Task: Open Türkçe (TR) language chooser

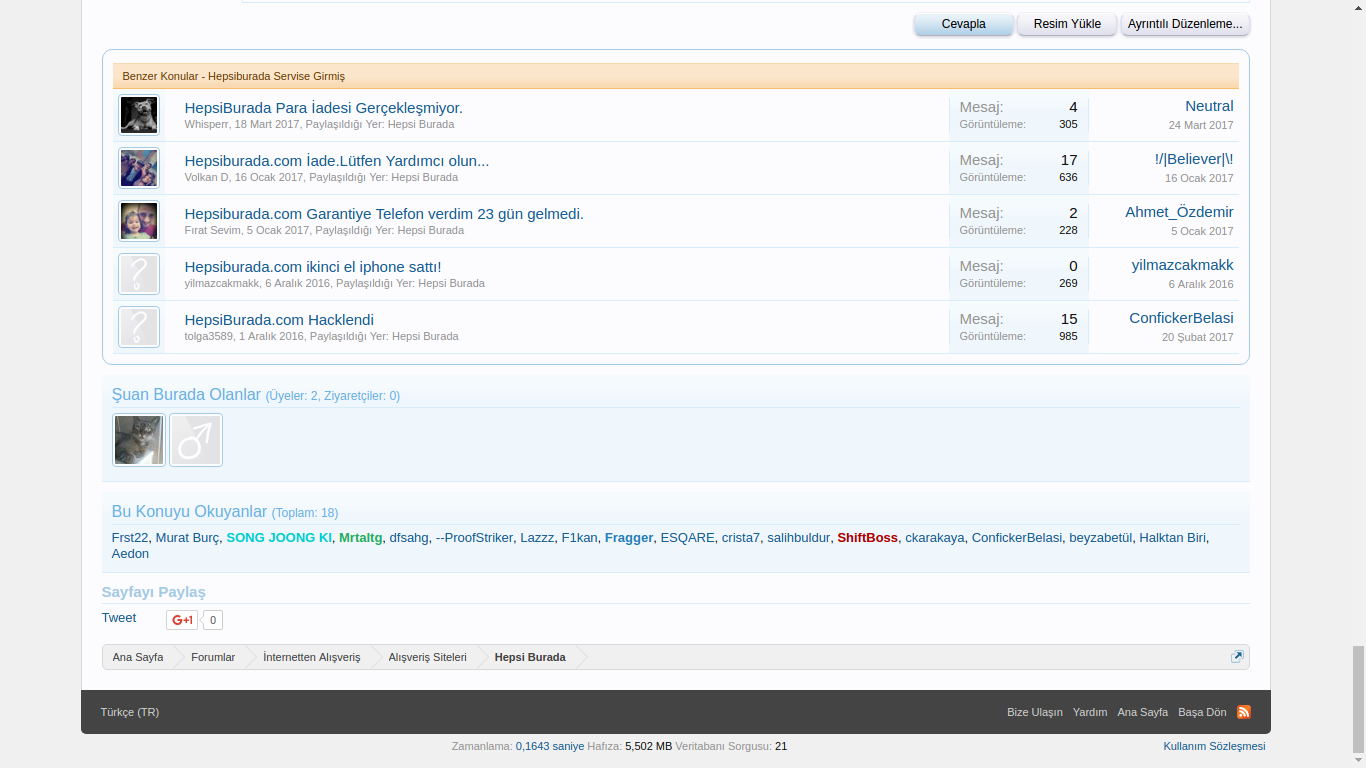Action: (130, 712)
